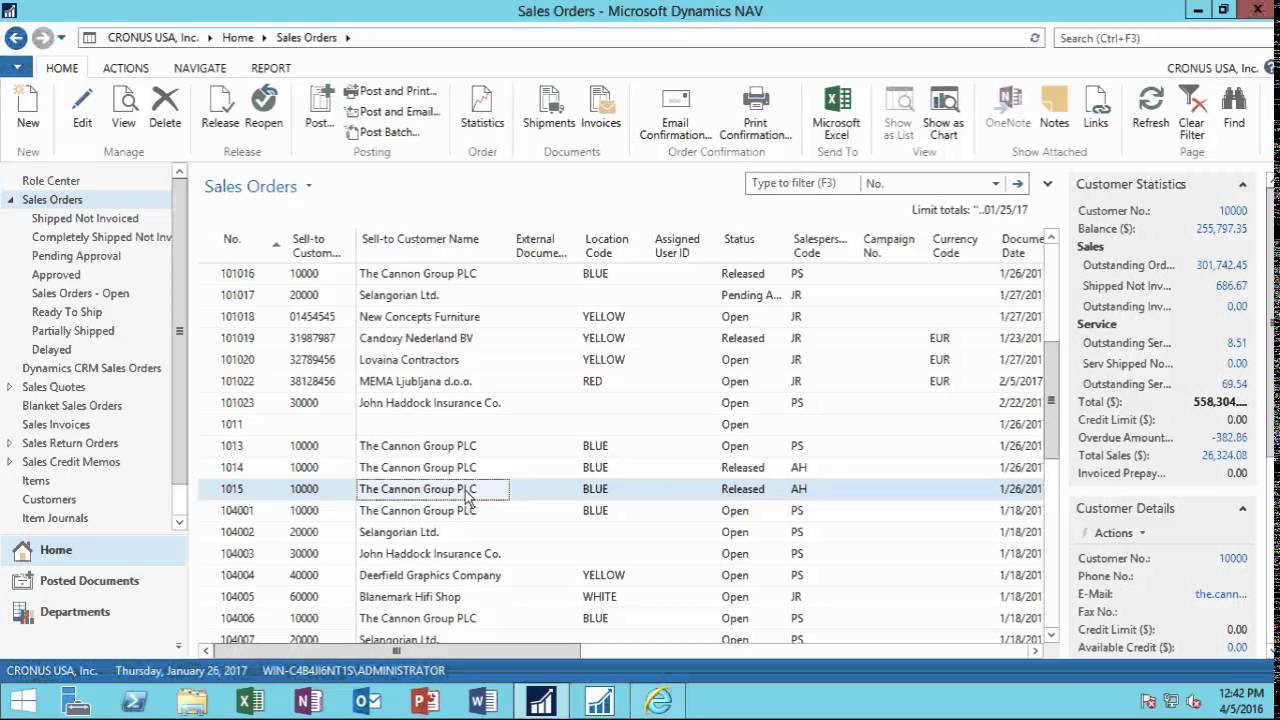Sort by the No. column header
The image size is (1280, 720).
pyautogui.click(x=232, y=239)
